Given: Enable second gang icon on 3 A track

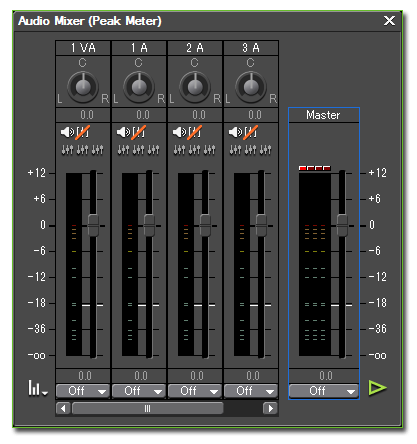Looking at the screenshot, I should tap(250, 150).
